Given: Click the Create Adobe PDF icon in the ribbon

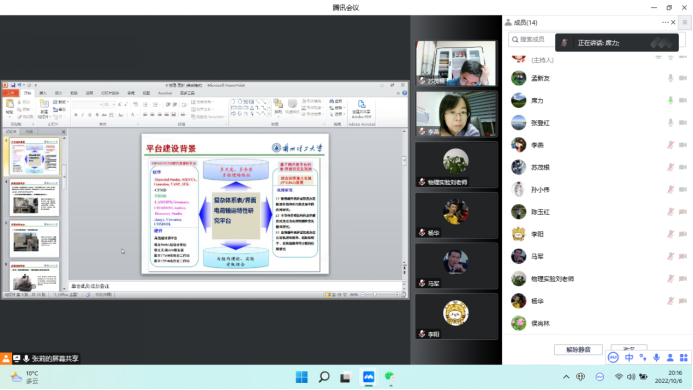Looking at the screenshot, I should coord(362,108).
